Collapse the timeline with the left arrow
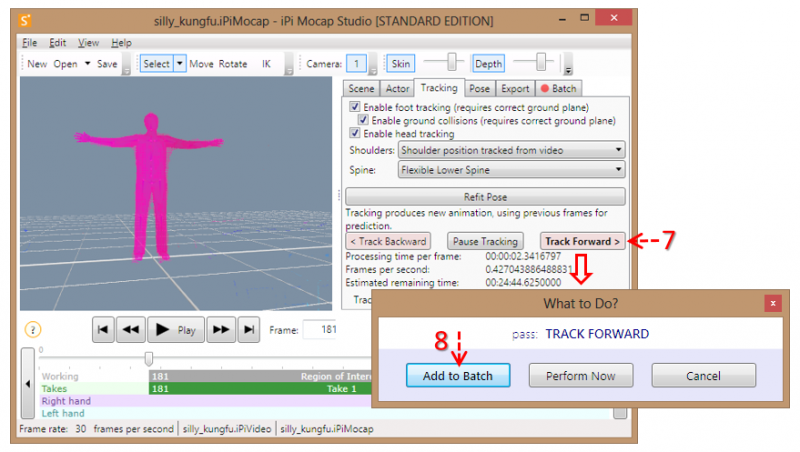800x452 pixels. point(28,383)
